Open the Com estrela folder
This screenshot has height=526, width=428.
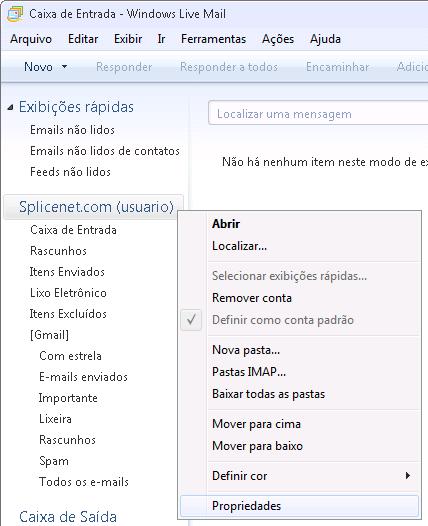coord(70,356)
